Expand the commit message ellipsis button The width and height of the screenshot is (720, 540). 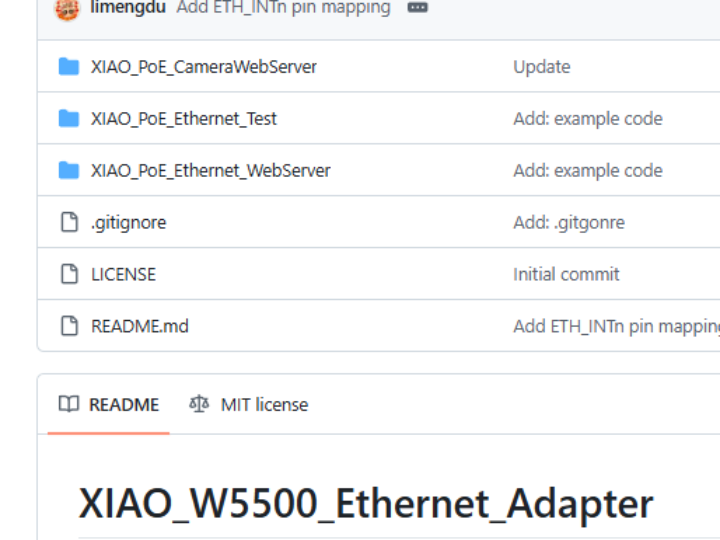417,8
